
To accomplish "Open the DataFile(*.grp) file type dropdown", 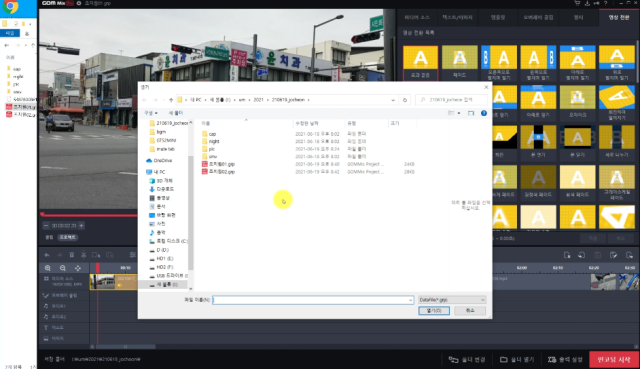I will point(452,300).
